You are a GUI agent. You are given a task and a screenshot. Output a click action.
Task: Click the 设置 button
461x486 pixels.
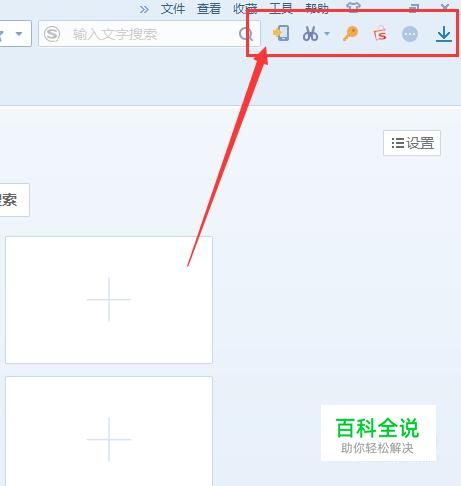(x=412, y=143)
